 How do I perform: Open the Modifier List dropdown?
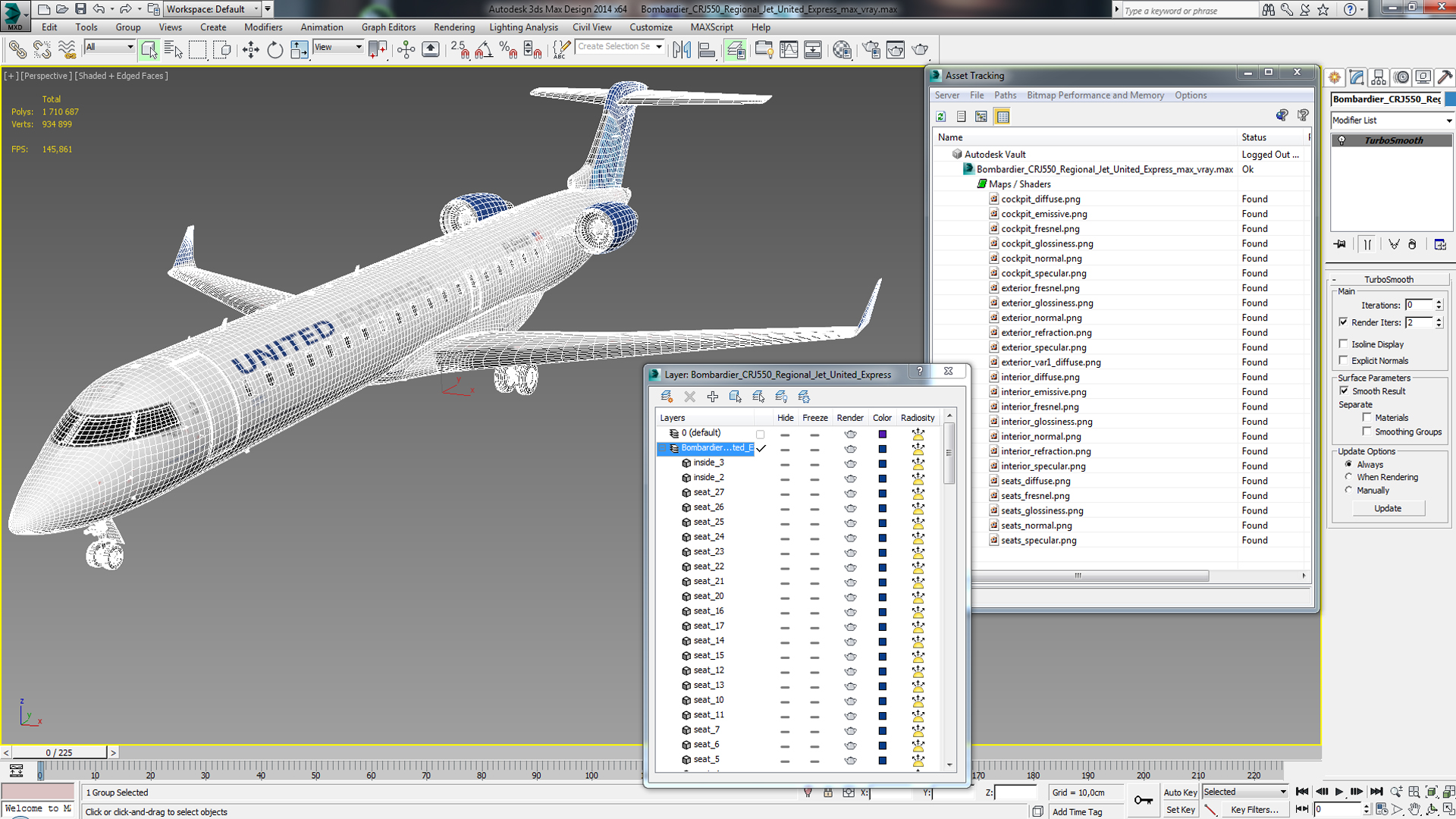[x=1392, y=121]
